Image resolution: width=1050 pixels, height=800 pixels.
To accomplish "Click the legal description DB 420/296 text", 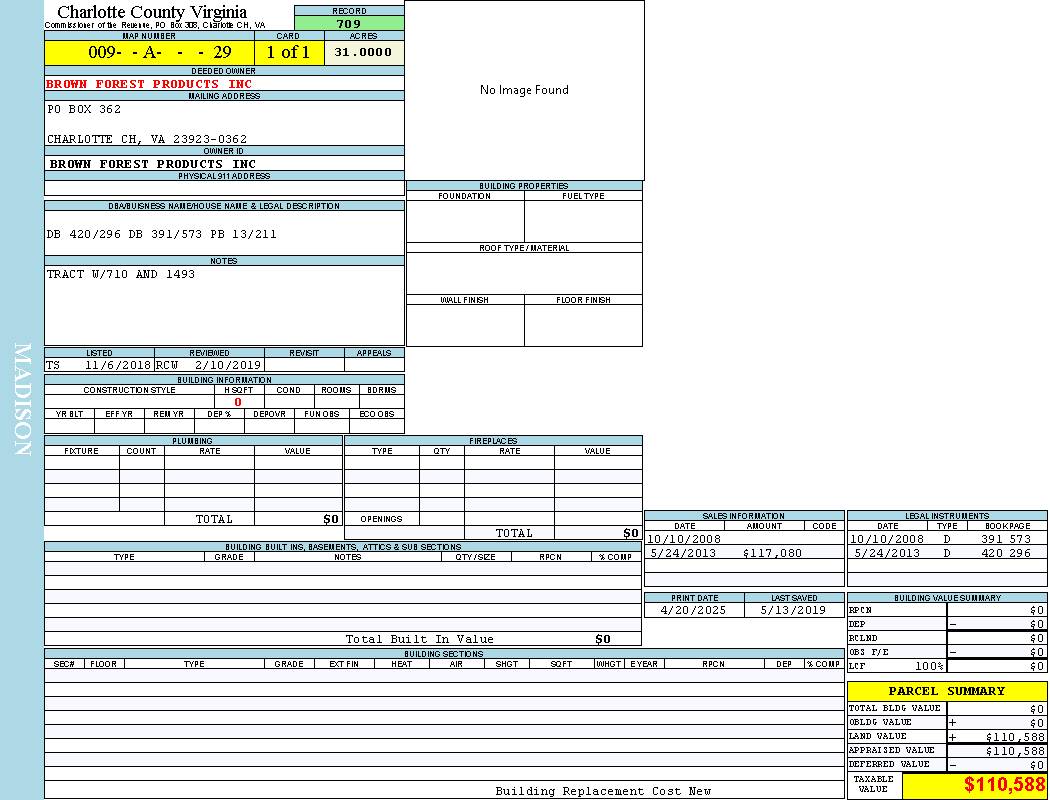I will (x=161, y=234).
